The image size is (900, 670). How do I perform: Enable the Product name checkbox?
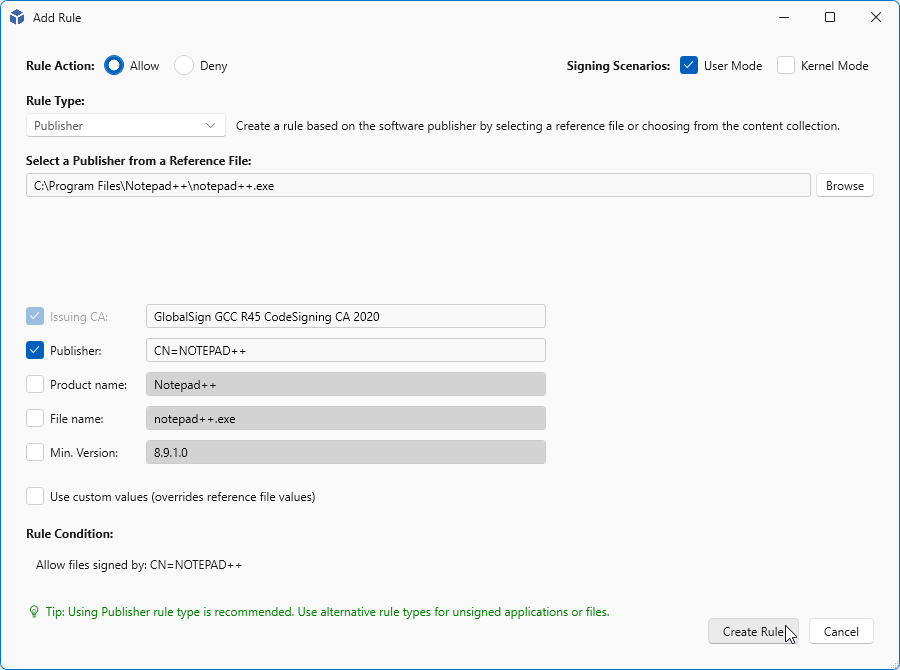click(36, 385)
